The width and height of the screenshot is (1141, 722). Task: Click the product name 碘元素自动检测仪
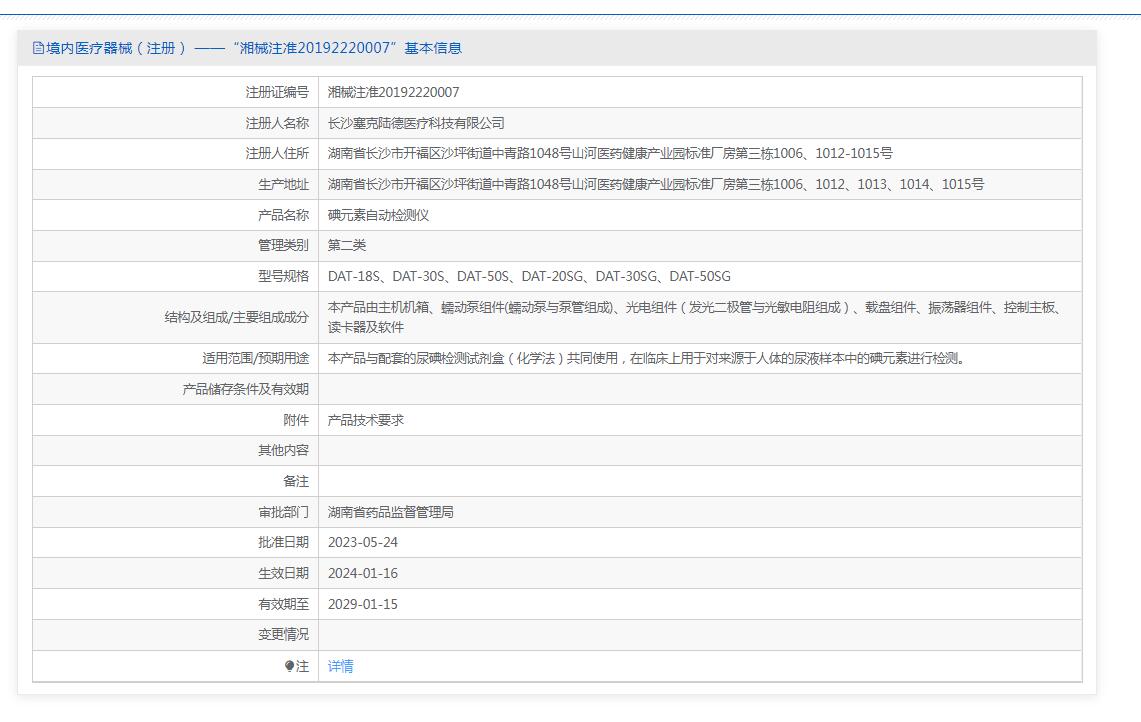click(x=378, y=215)
